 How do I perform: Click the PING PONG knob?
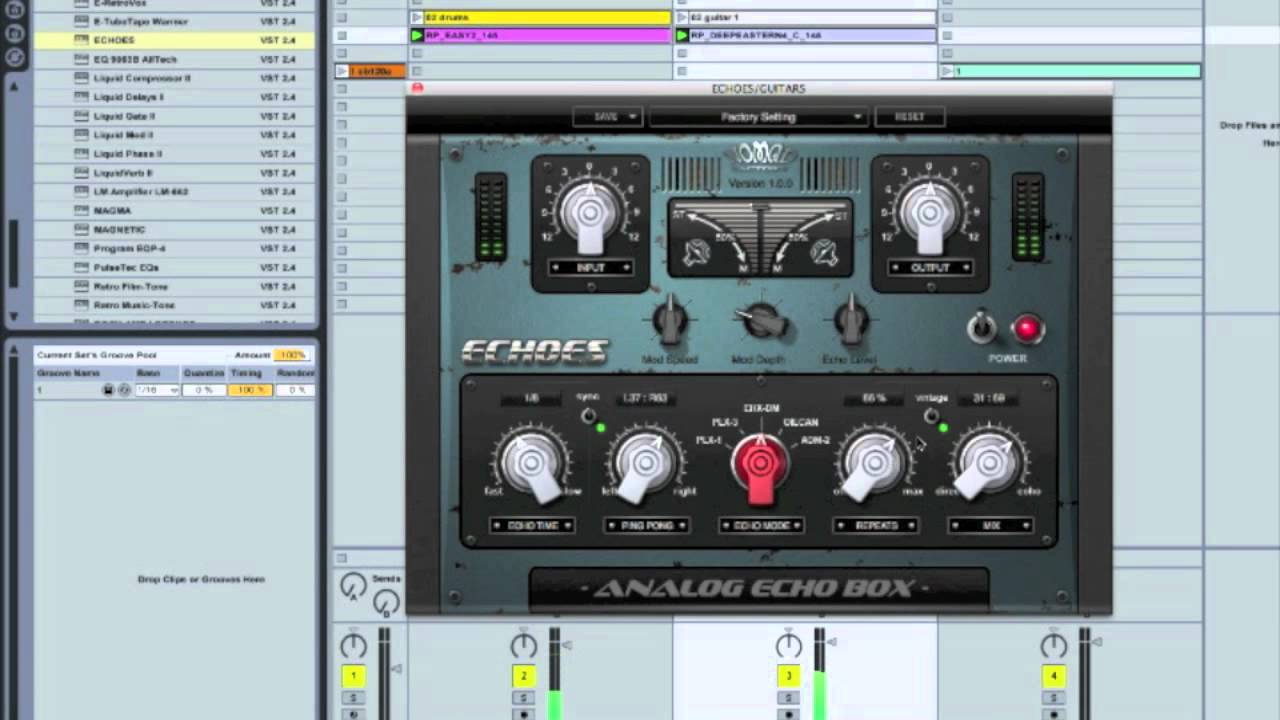pyautogui.click(x=645, y=464)
